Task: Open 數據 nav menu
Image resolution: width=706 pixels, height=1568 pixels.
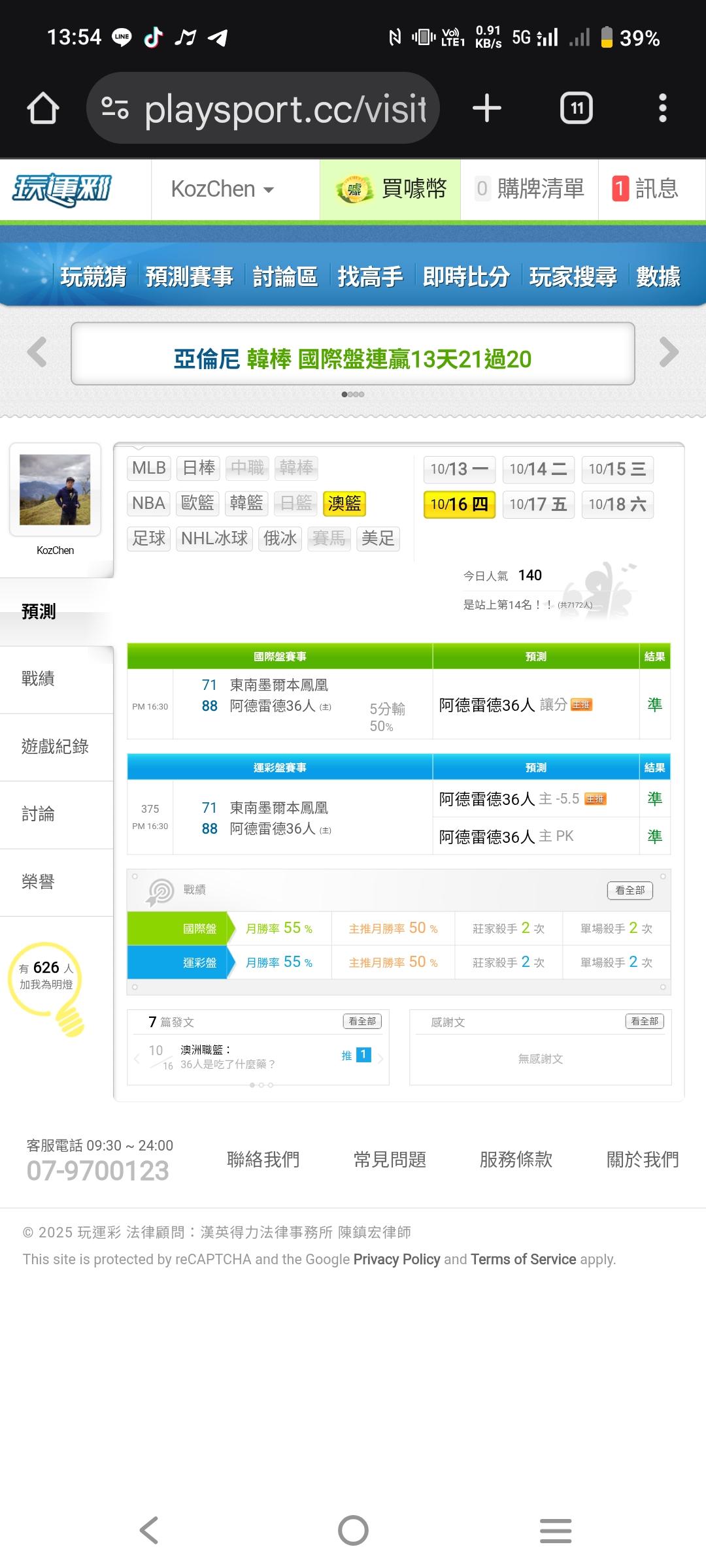Action: (658, 276)
